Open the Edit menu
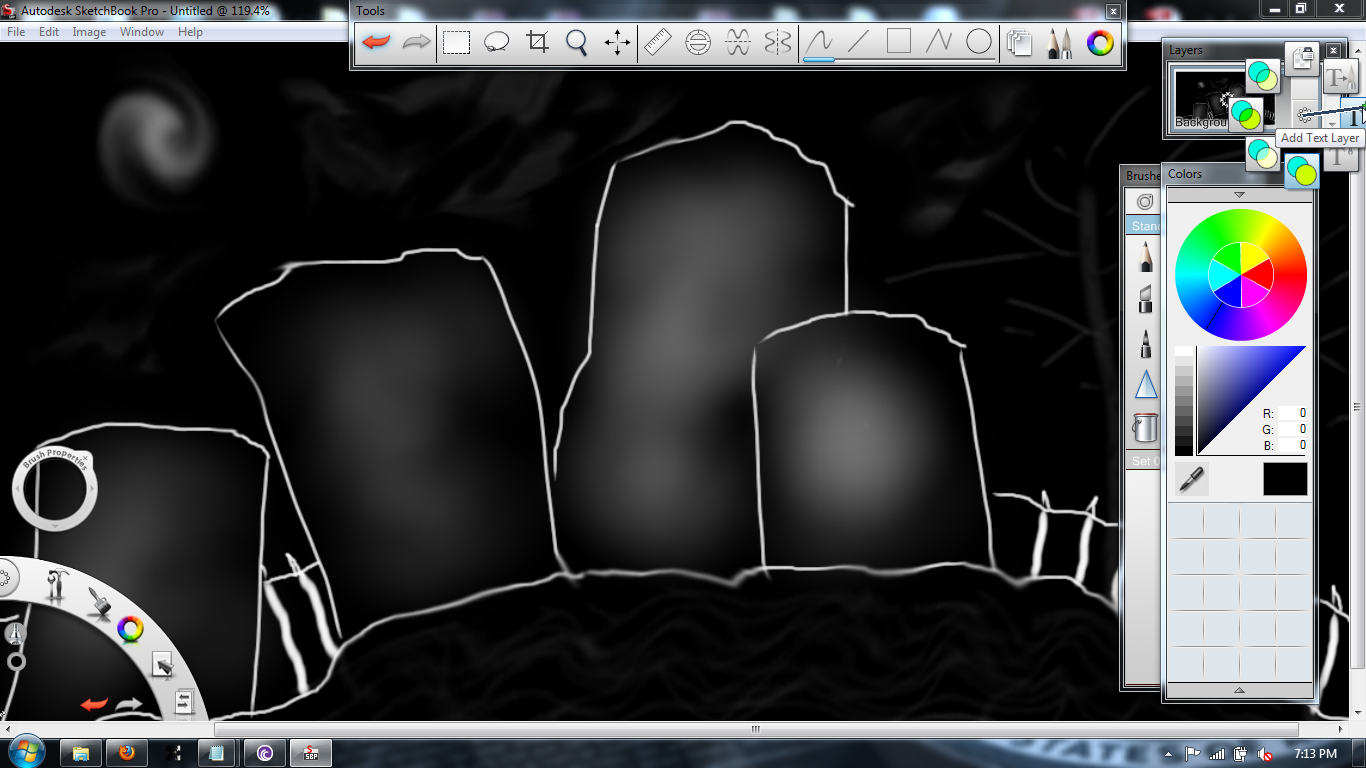This screenshot has width=1366, height=768. (49, 32)
